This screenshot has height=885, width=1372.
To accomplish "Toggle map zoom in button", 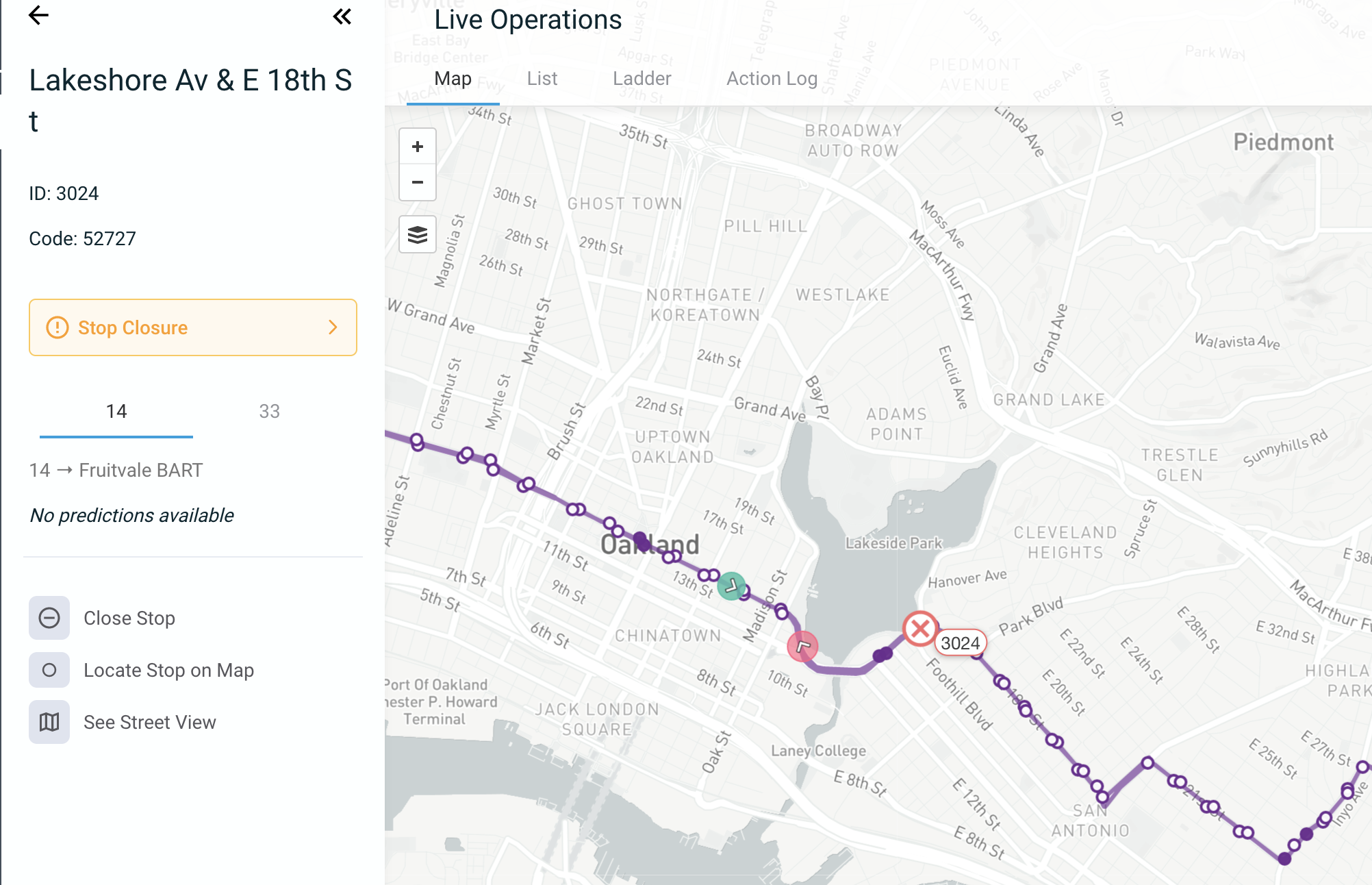I will (x=418, y=147).
